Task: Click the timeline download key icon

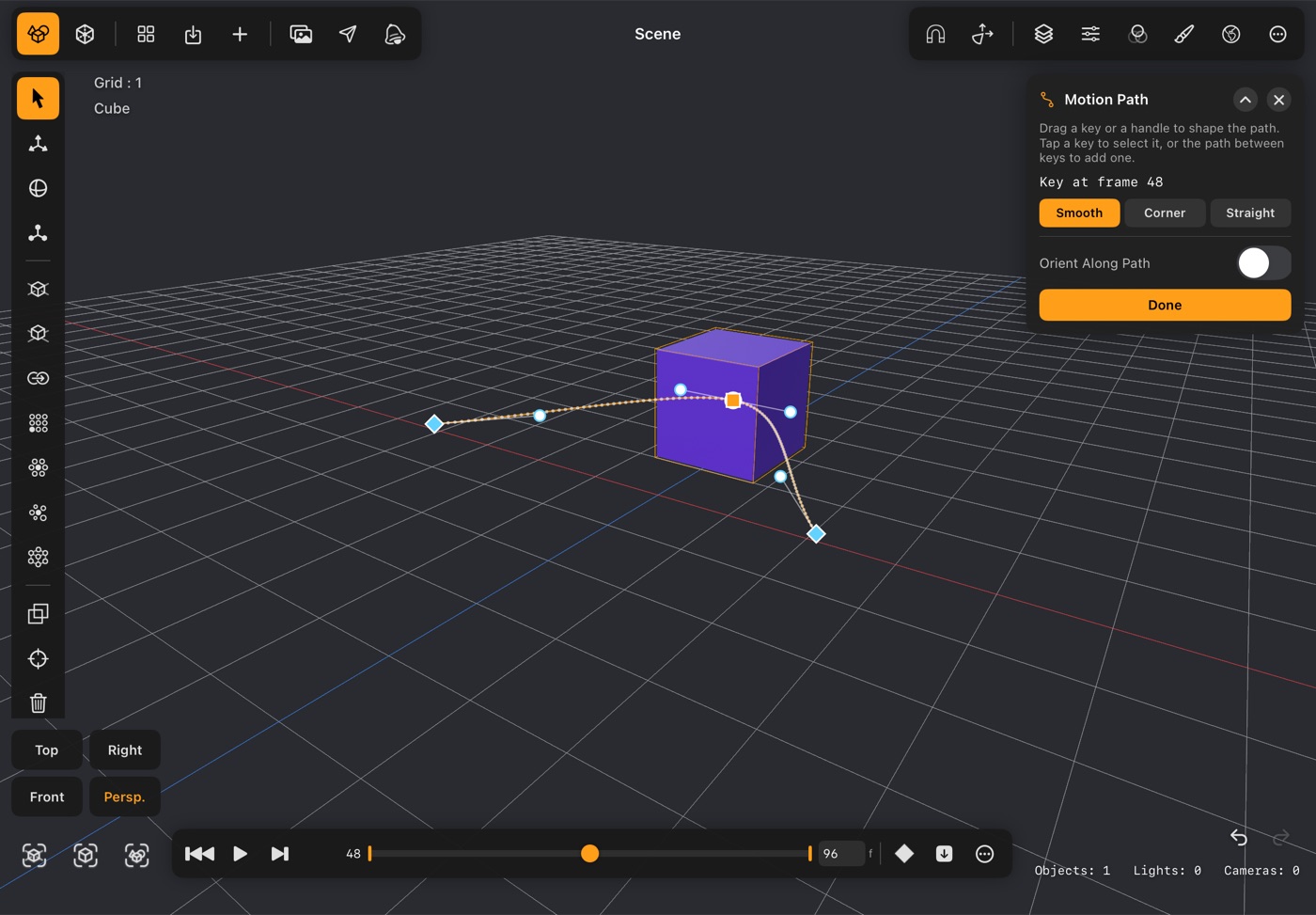Action: tap(945, 854)
